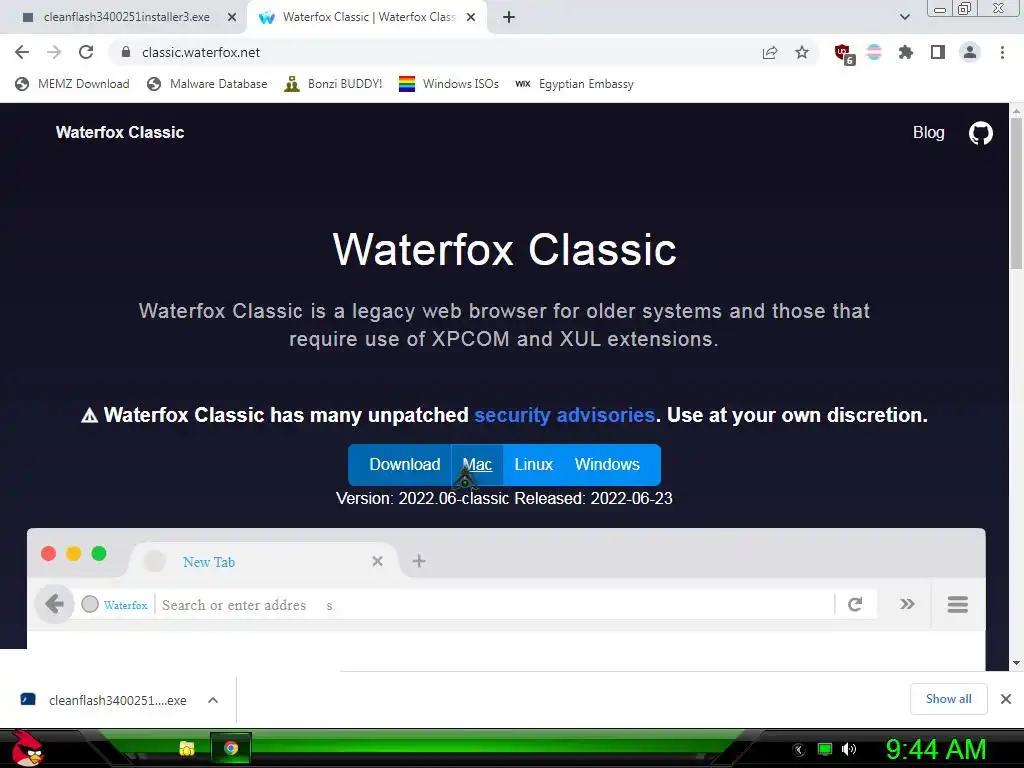Open the volume speaker tray icon
1024x768 pixels.
[x=849, y=749]
